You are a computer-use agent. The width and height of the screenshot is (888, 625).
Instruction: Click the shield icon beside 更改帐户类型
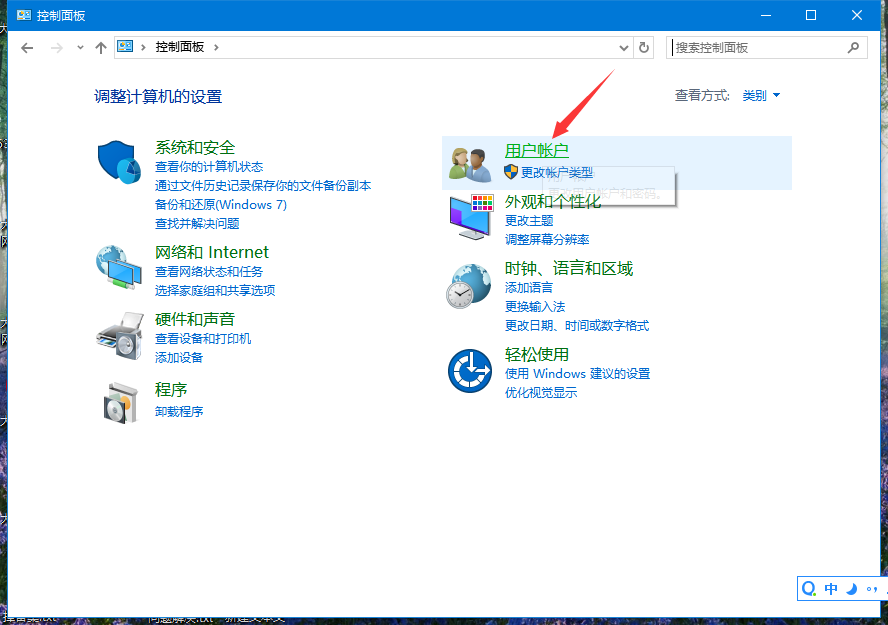pos(511,172)
